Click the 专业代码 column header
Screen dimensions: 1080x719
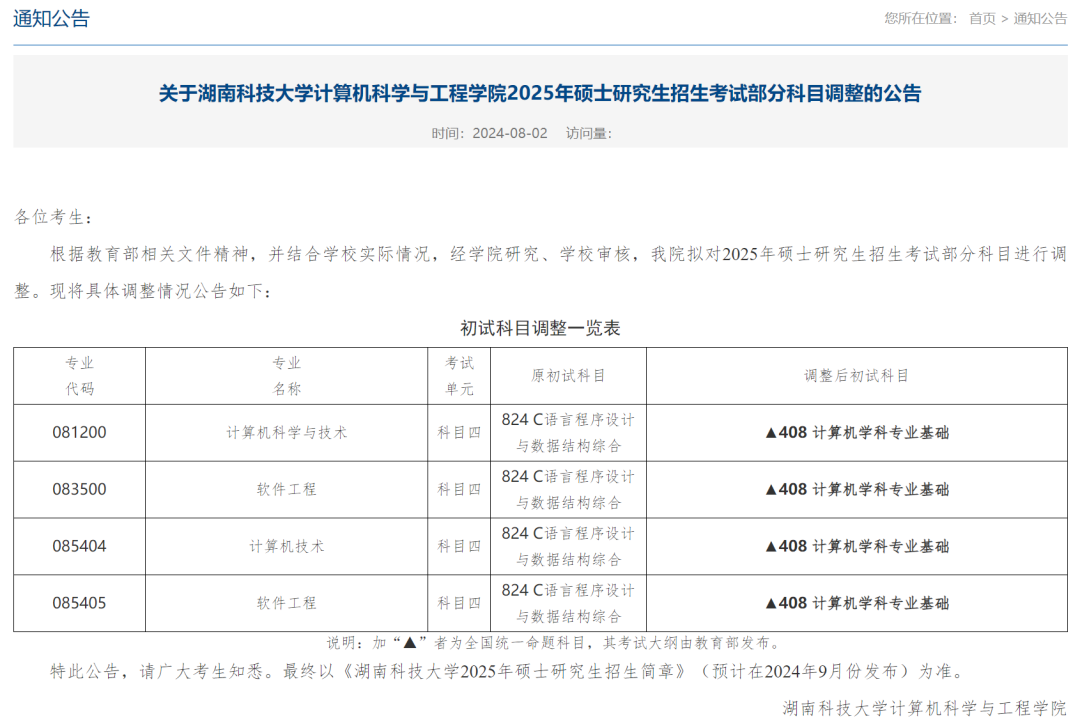79,375
